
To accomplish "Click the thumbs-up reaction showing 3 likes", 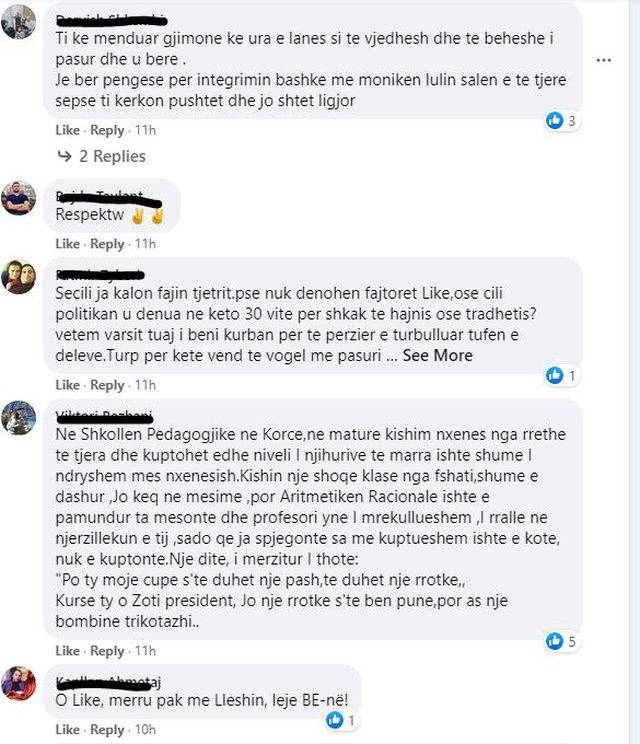I will pyautogui.click(x=554, y=121).
